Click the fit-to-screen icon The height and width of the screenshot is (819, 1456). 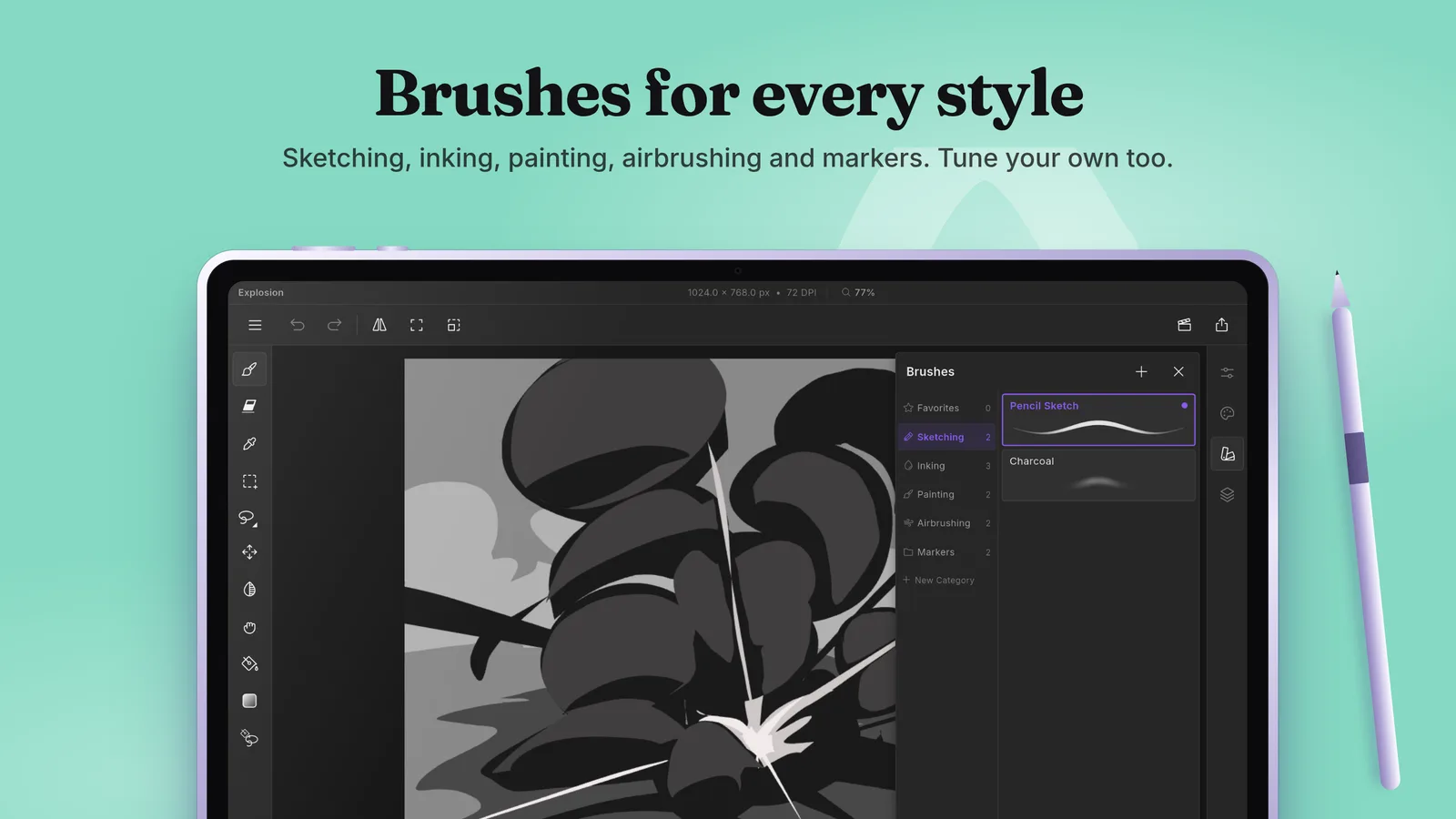pyautogui.click(x=417, y=325)
